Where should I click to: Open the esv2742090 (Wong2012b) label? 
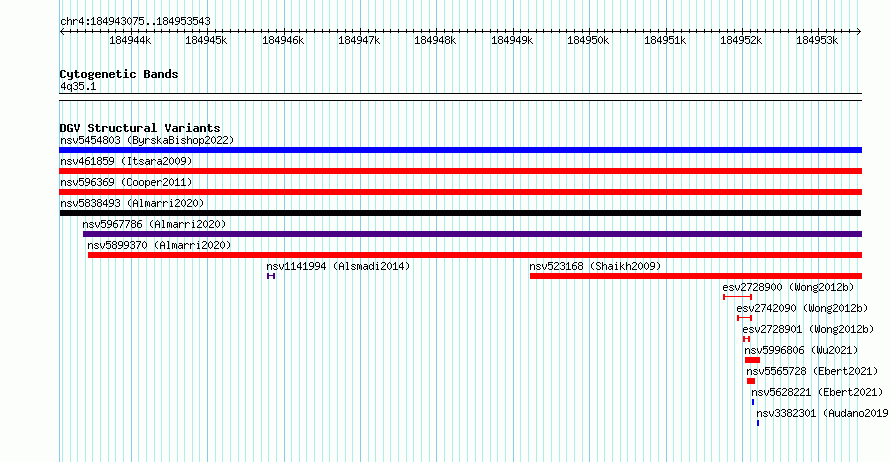click(803, 308)
